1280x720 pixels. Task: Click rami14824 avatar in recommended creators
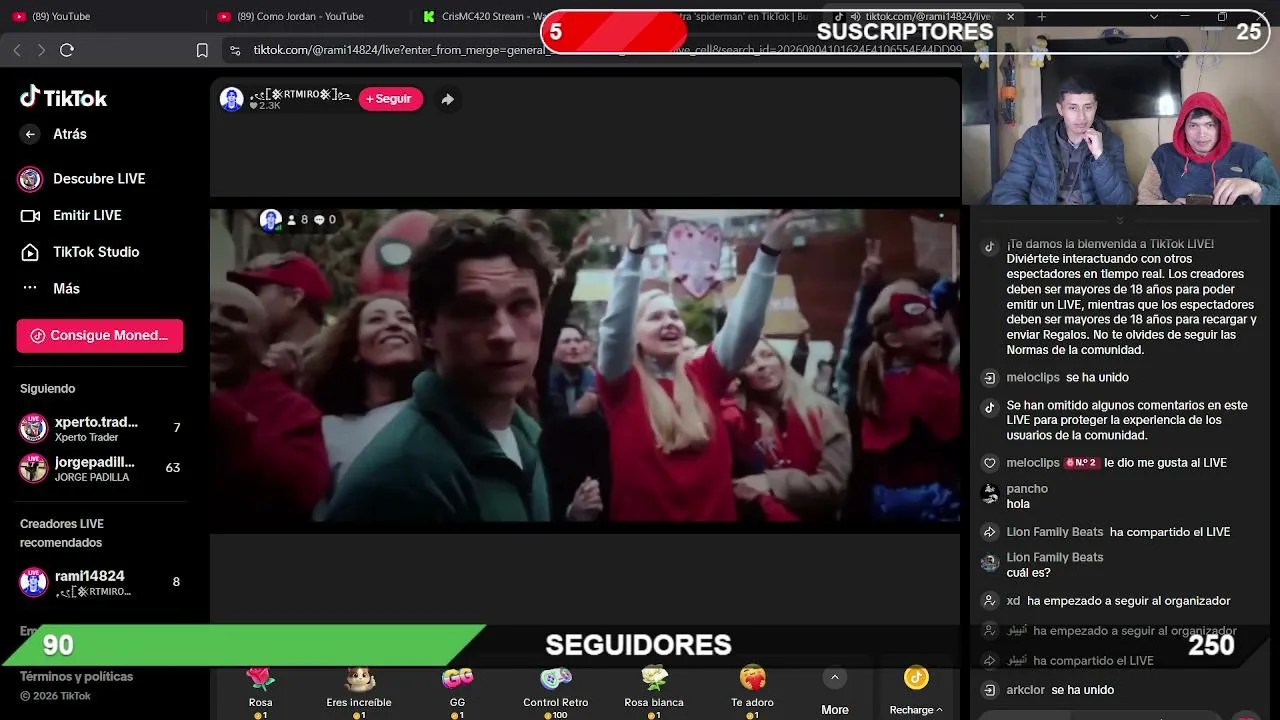[x=34, y=582]
